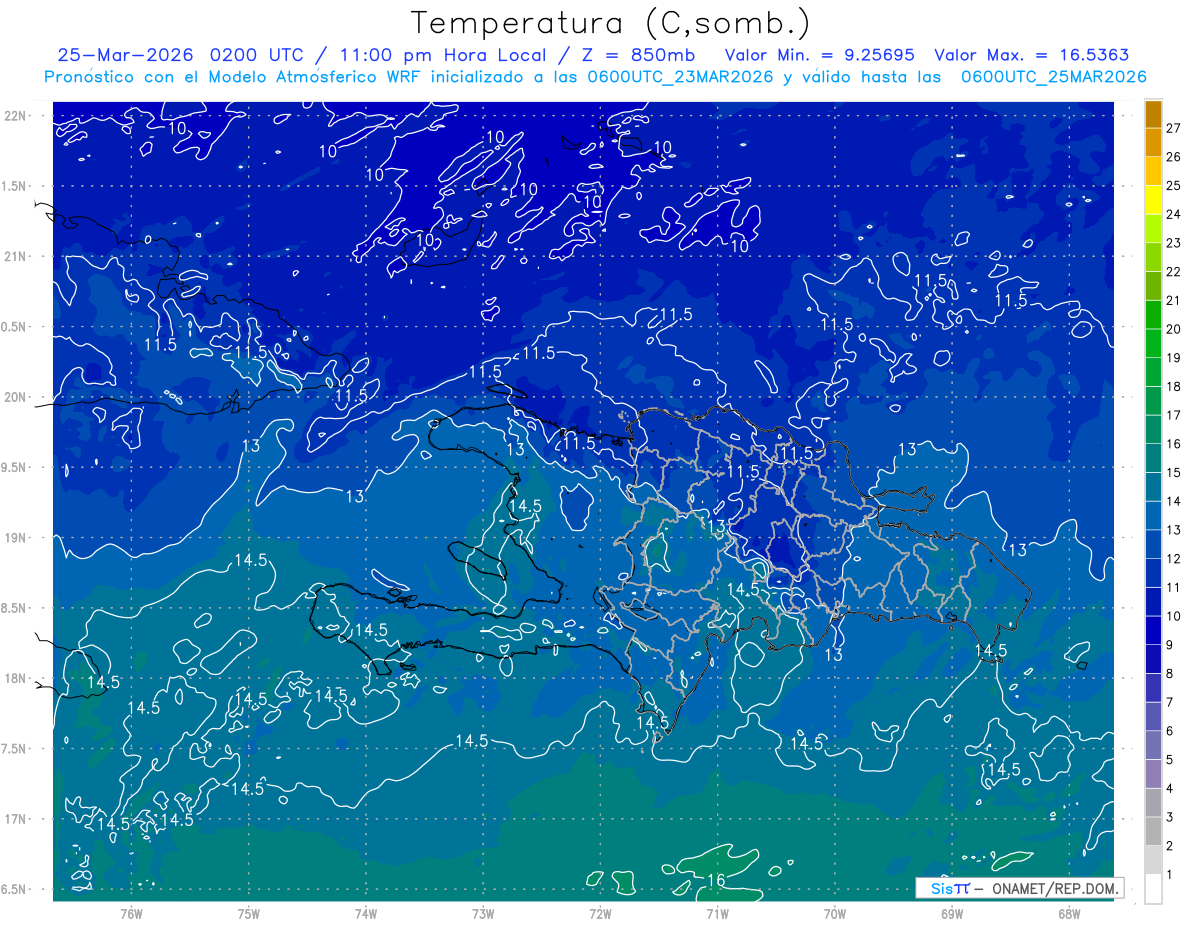Click the Valor Max. = 16.5363 text
Image resolution: width=1200 pixels, height=927 pixels.
click(1031, 55)
